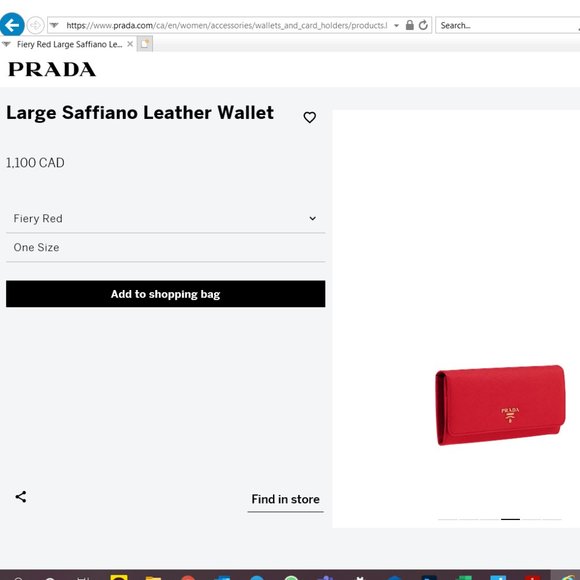Click the refresh page icon
The height and width of the screenshot is (580, 580).
click(x=423, y=26)
